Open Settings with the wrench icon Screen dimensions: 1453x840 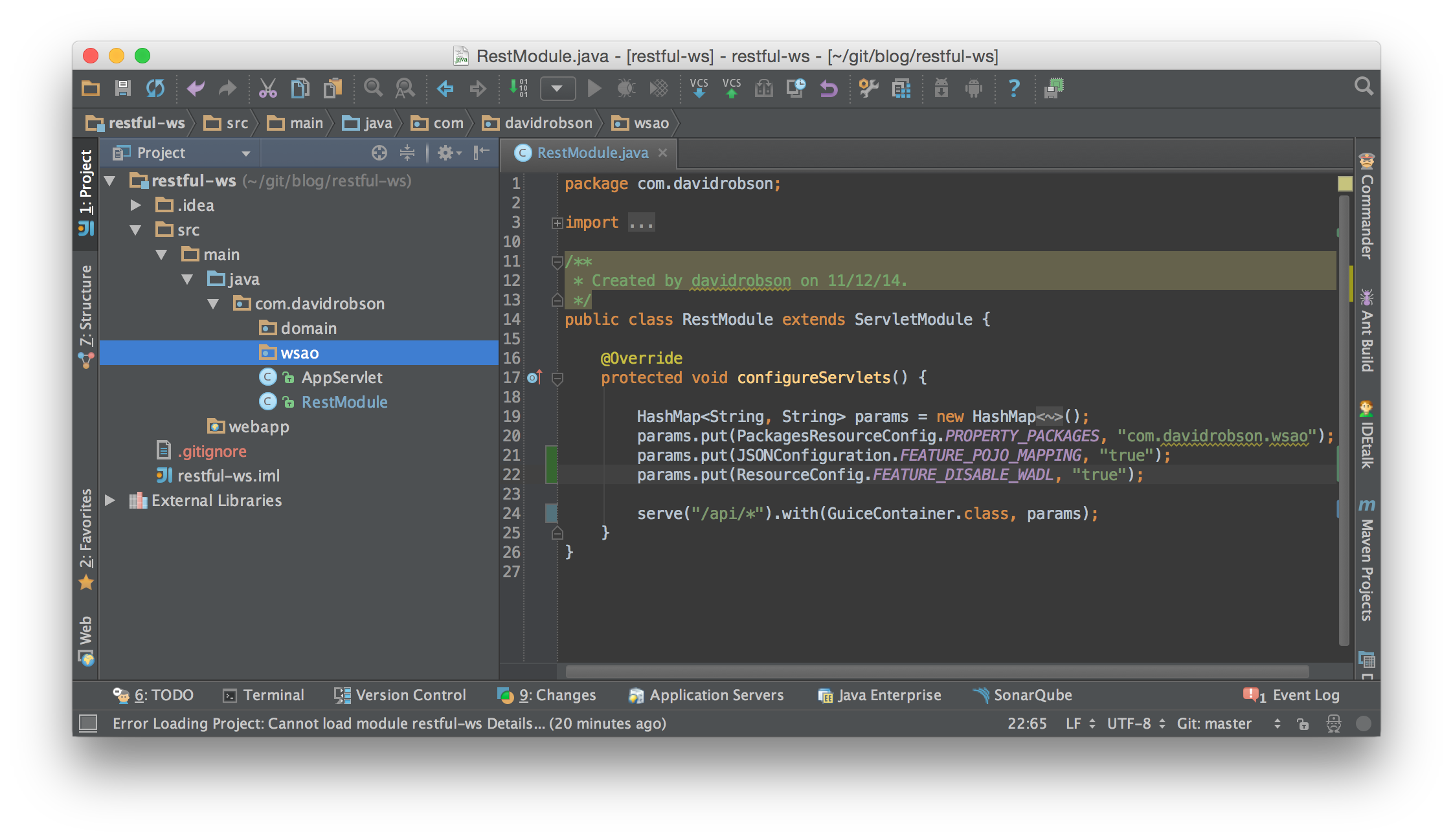point(868,88)
